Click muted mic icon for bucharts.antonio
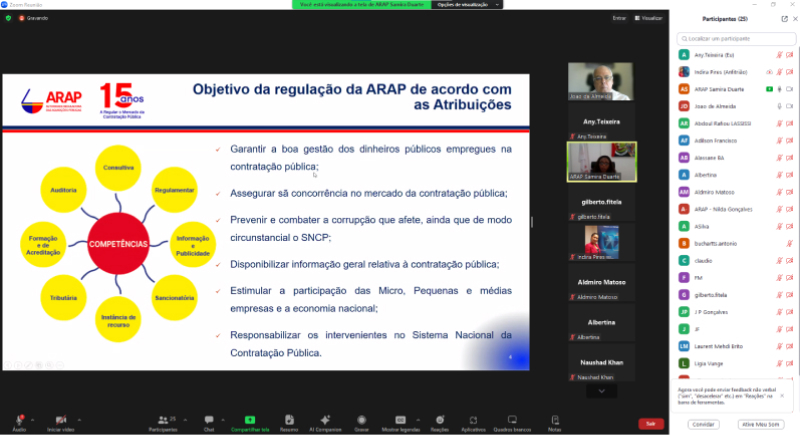 (789, 244)
